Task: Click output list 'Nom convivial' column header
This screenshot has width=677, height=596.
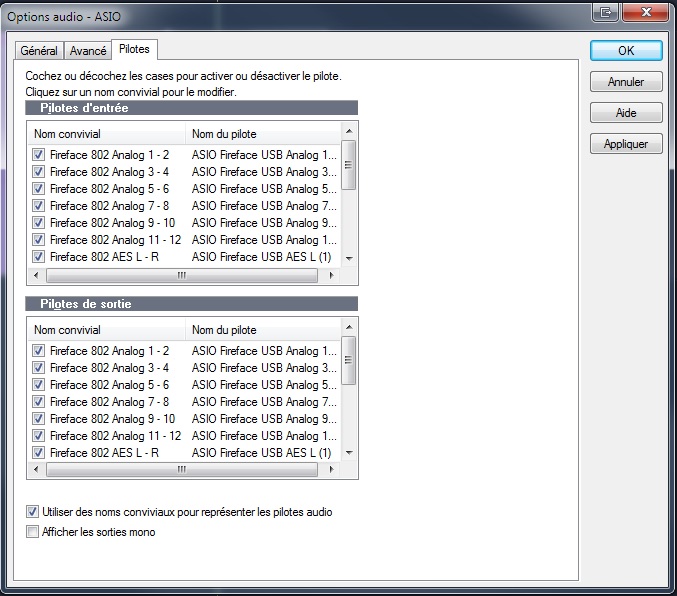Action: 107,330
